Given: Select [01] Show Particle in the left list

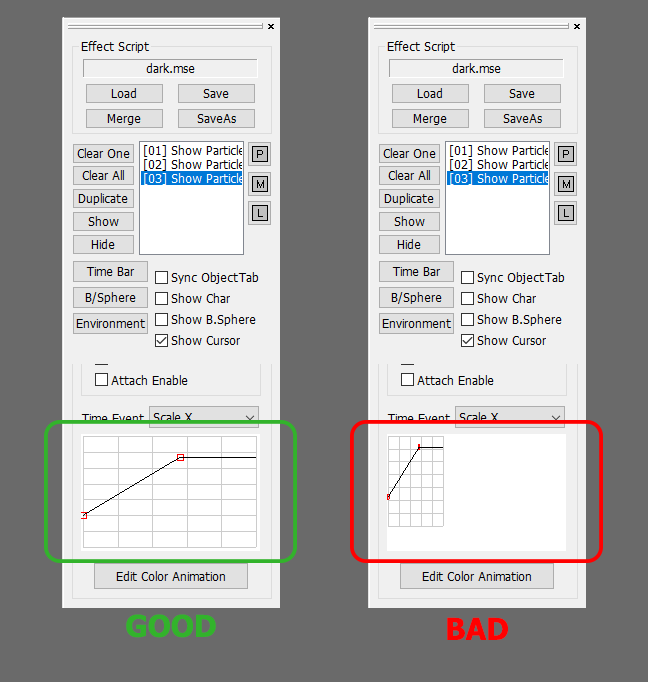Looking at the screenshot, I should 192,150.
